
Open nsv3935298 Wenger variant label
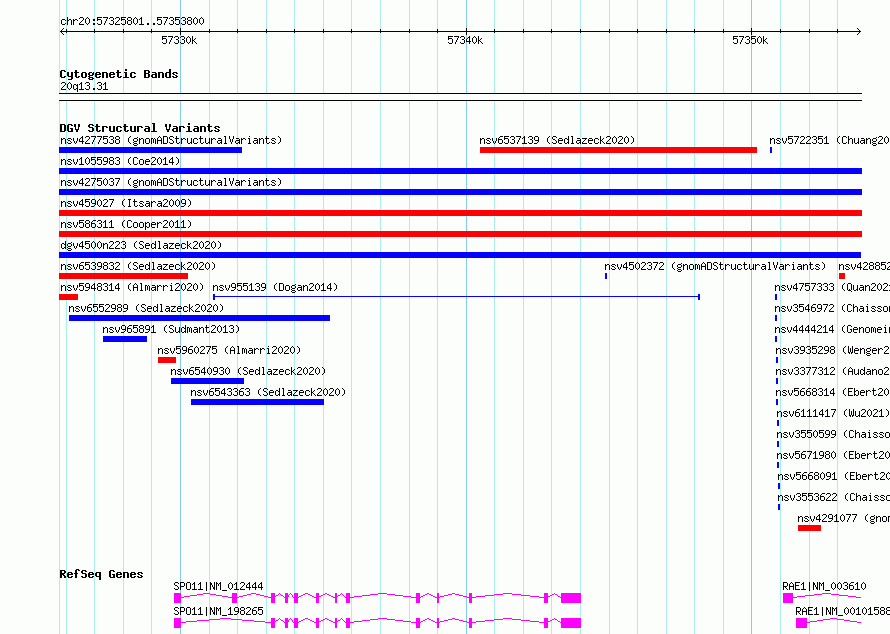click(x=833, y=350)
